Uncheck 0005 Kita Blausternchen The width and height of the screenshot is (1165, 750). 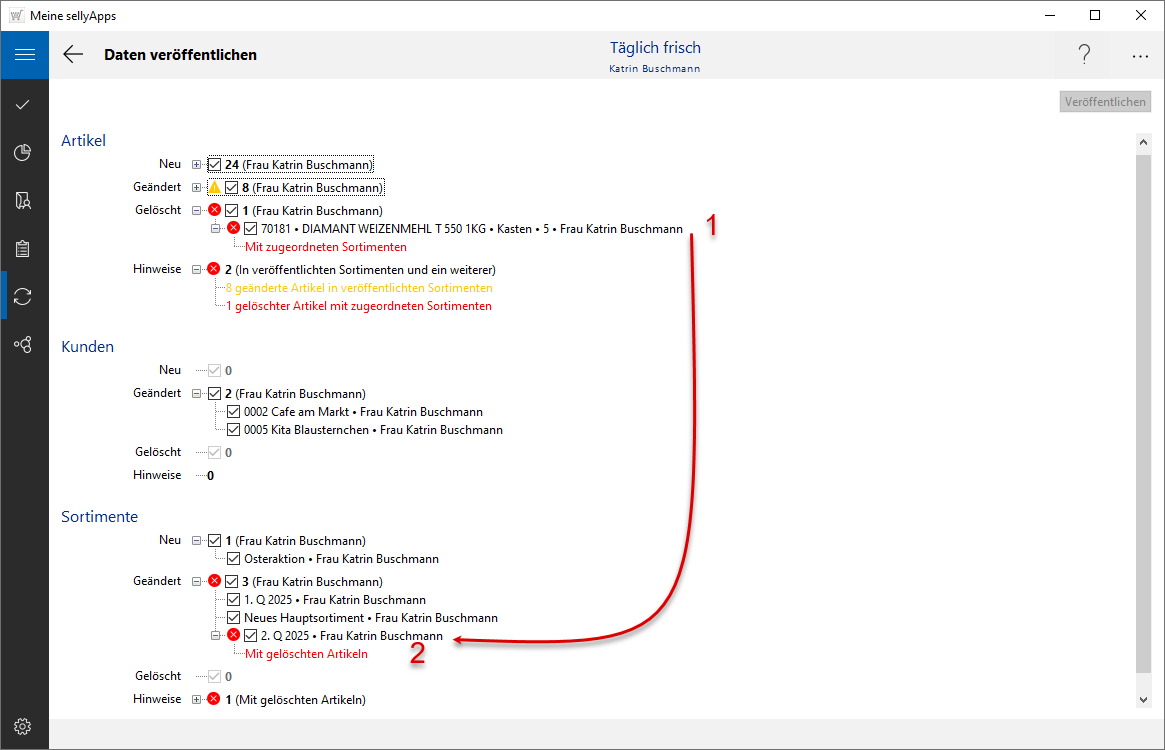[x=233, y=429]
